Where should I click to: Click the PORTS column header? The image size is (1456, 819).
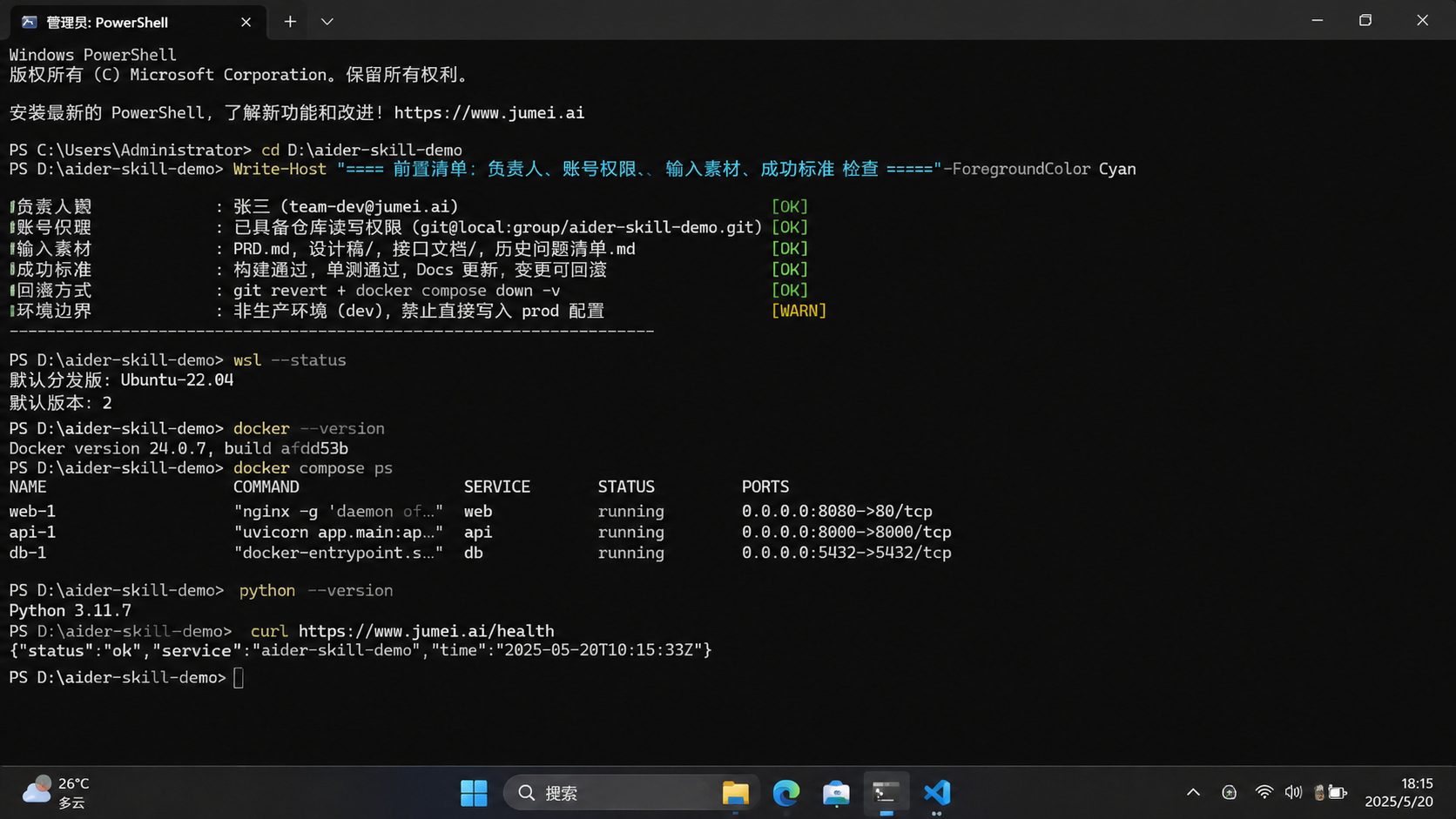765,487
